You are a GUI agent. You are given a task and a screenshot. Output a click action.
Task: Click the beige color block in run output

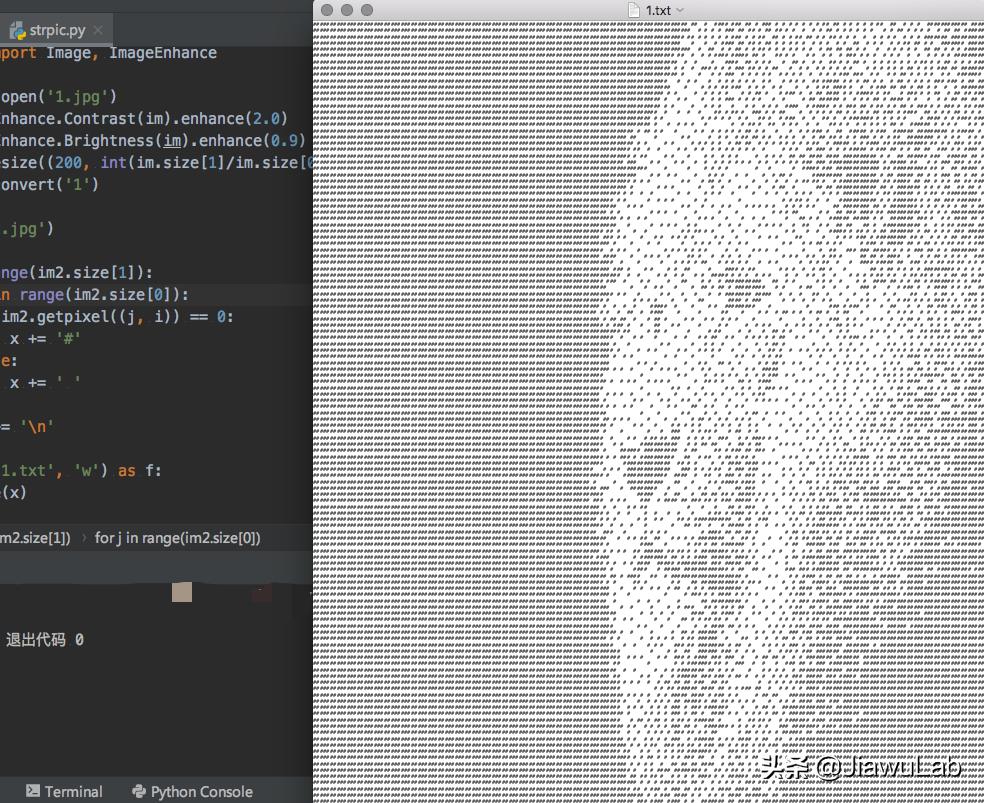(x=180, y=592)
